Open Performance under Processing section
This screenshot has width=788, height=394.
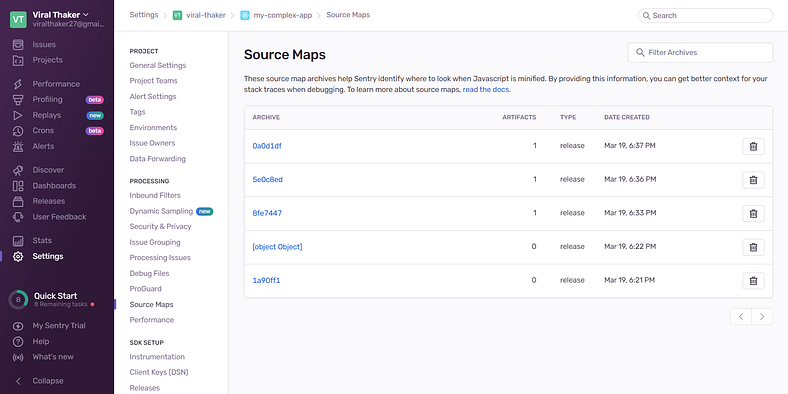click(x=151, y=320)
